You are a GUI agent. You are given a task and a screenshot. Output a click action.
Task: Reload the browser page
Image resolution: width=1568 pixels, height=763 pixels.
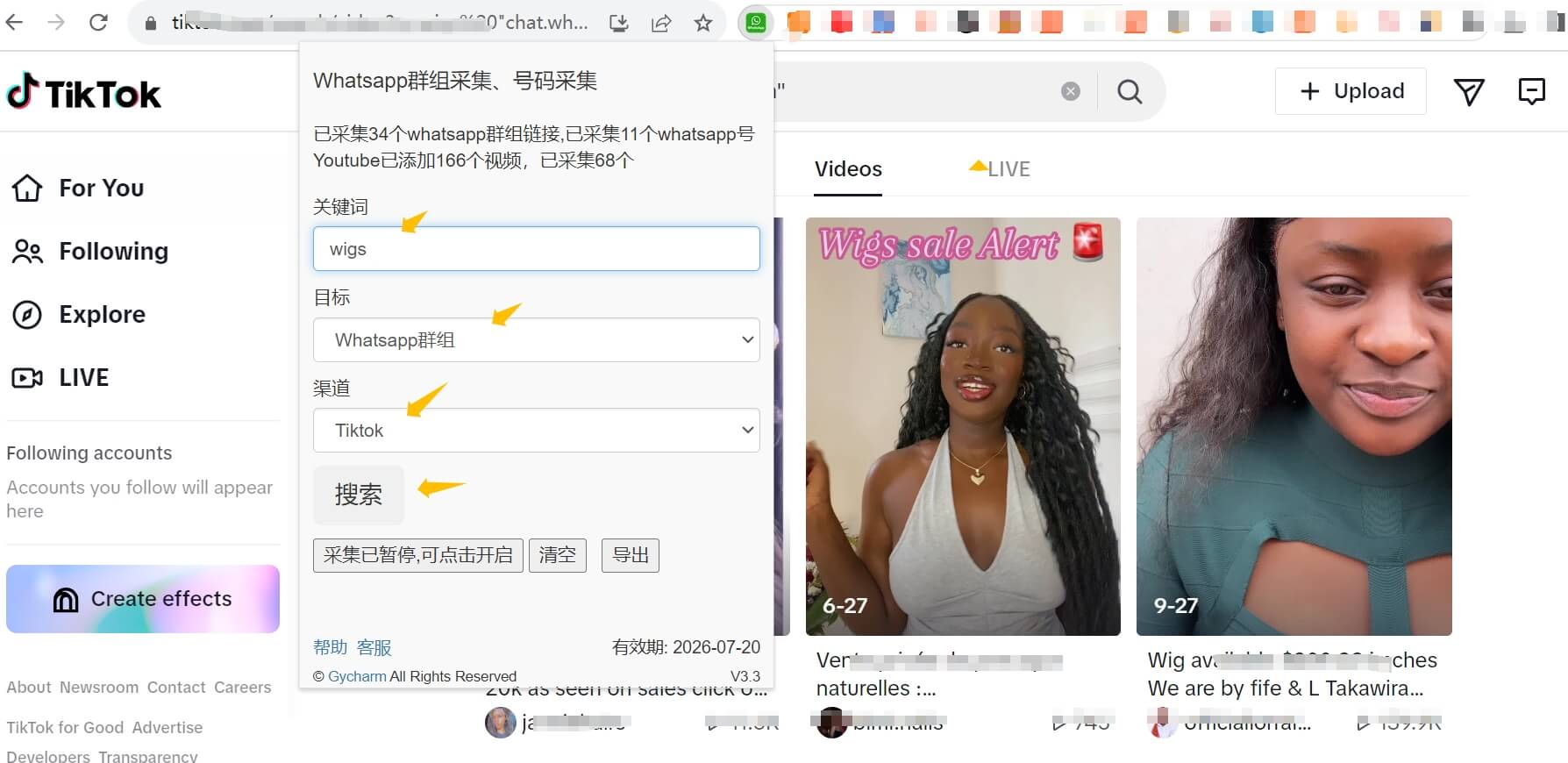tap(98, 23)
